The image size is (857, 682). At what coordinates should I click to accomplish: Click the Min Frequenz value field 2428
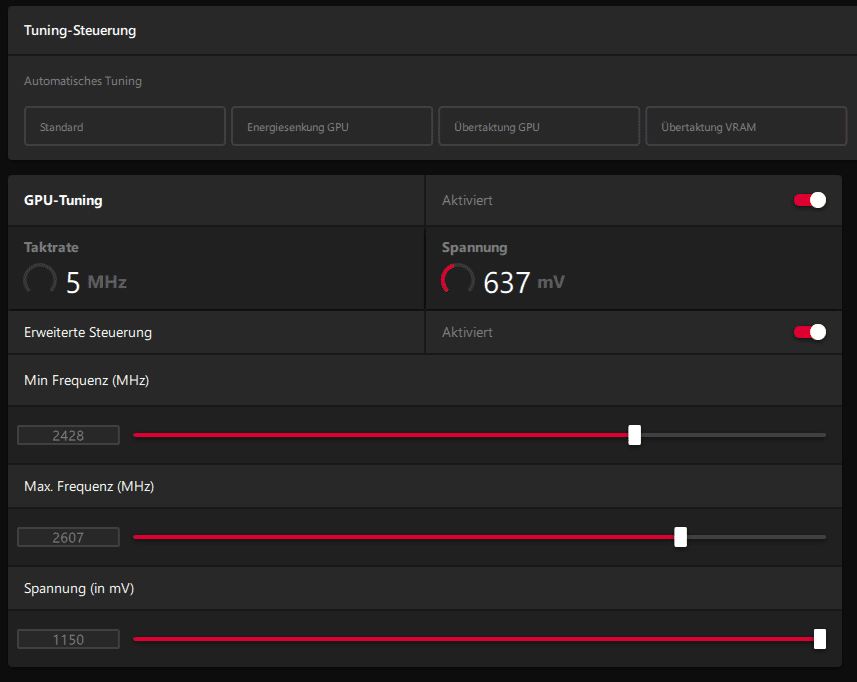pyautogui.click(x=68, y=435)
